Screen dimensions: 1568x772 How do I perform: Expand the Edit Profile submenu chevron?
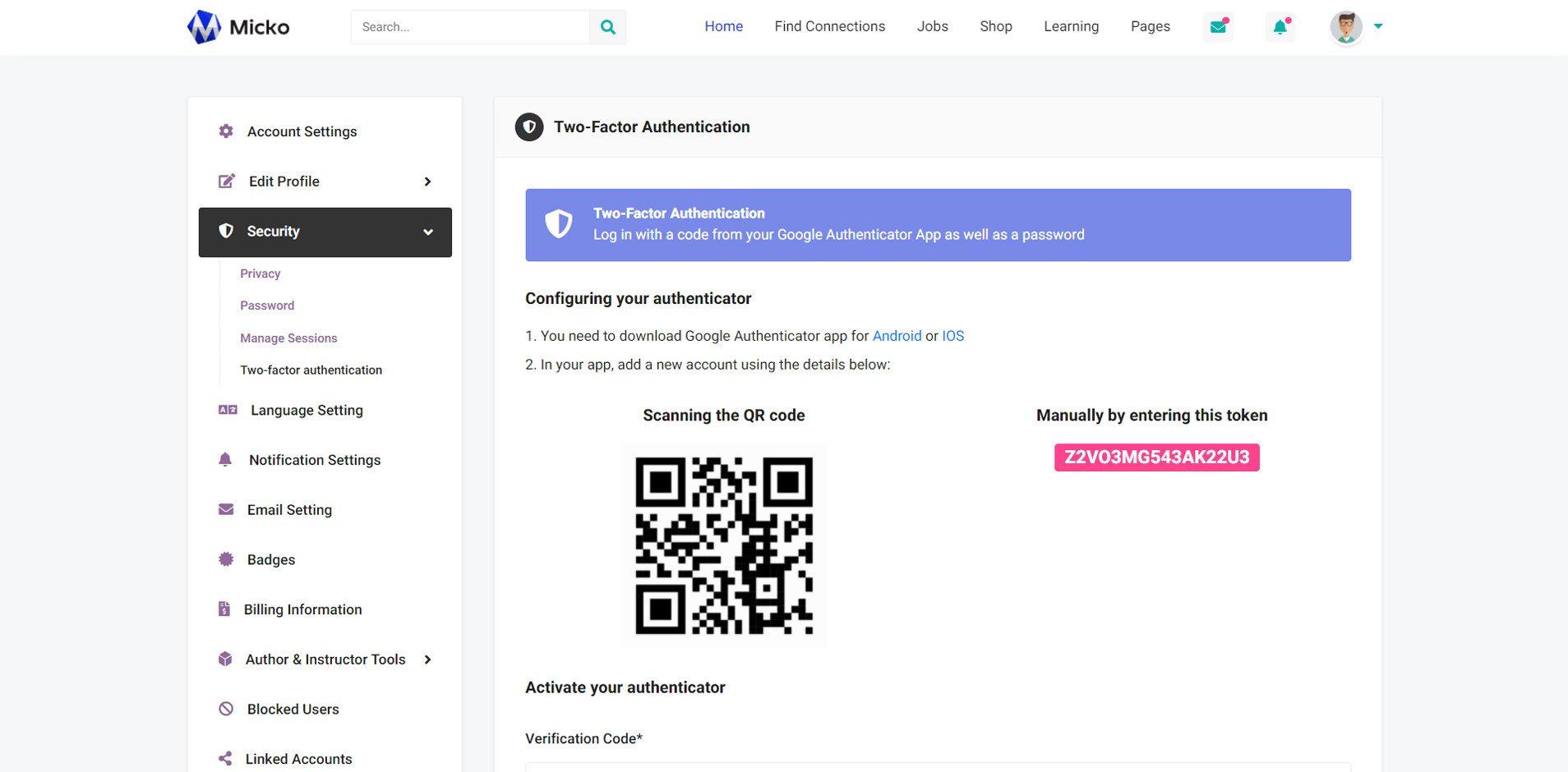pyautogui.click(x=427, y=182)
